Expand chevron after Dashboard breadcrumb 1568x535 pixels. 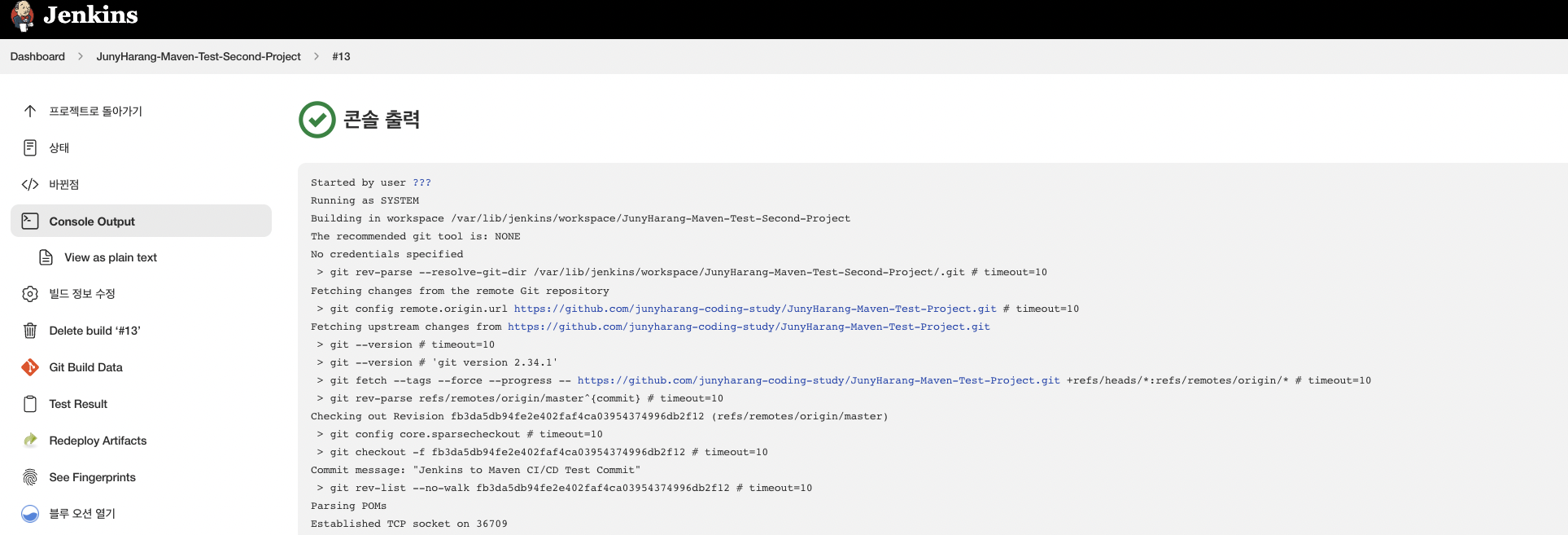[81, 56]
